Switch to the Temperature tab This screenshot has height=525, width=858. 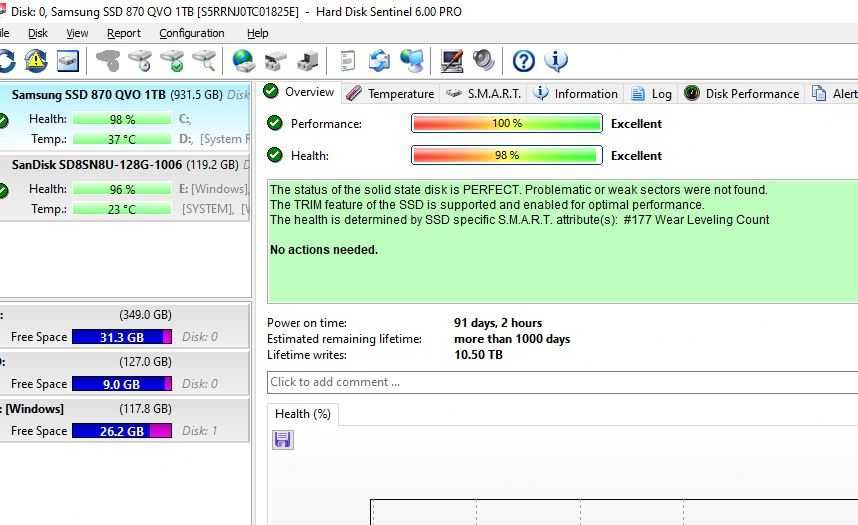[390, 94]
